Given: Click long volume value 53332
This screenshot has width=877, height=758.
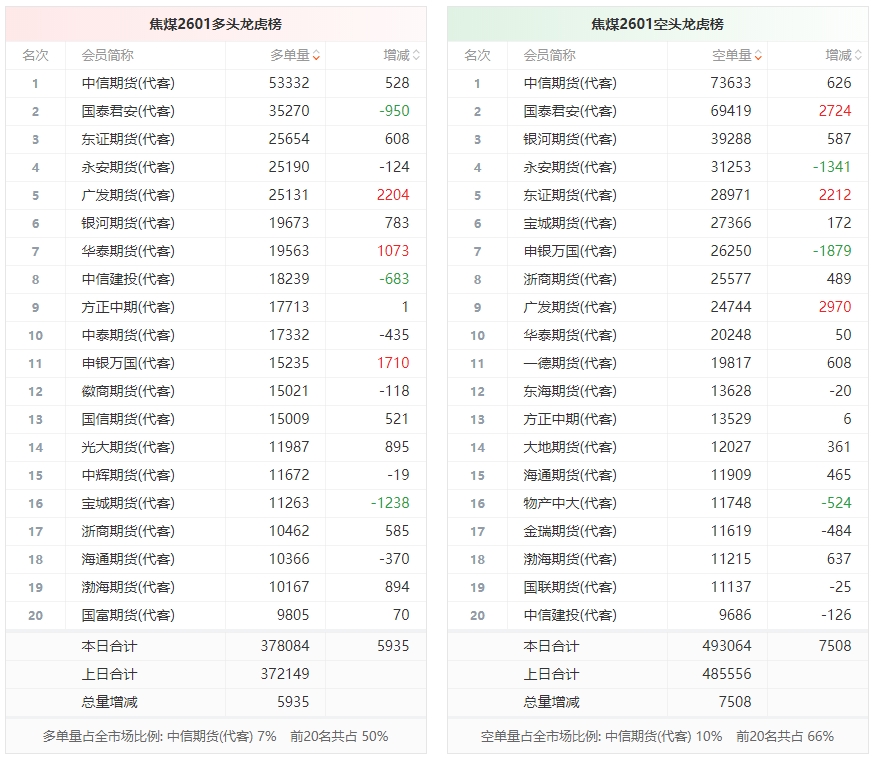Looking at the screenshot, I should pyautogui.click(x=289, y=83).
